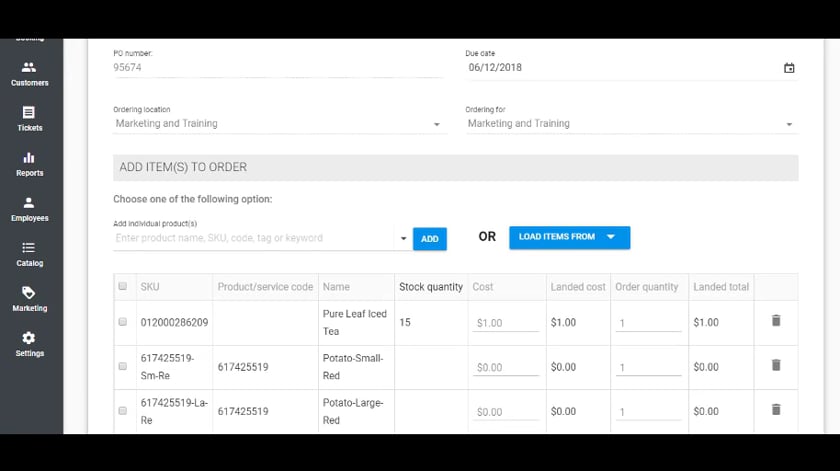Click the ADD ITEM(S) TO ORDER section header

pos(455,167)
